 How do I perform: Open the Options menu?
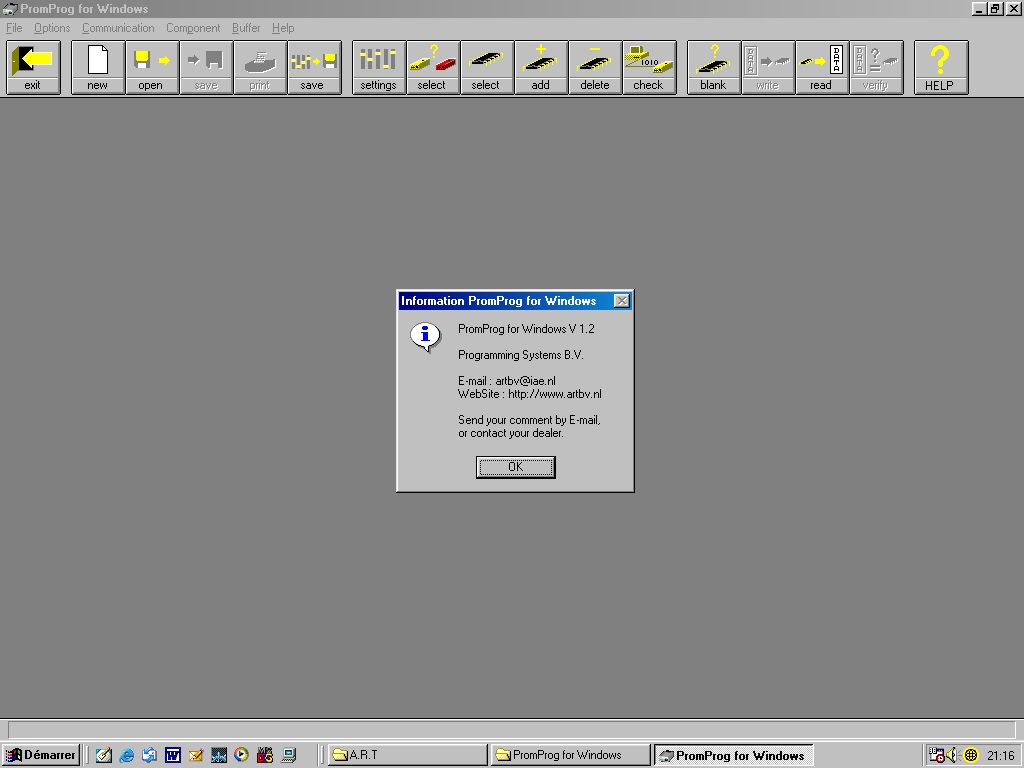pos(52,28)
